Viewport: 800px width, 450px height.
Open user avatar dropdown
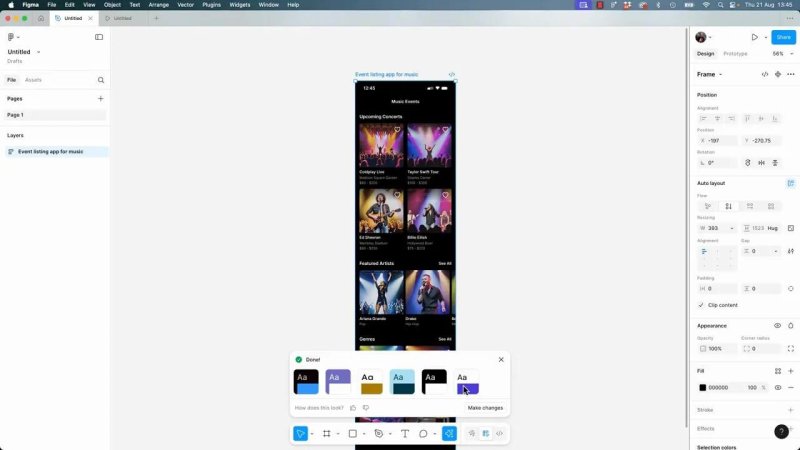coord(710,37)
